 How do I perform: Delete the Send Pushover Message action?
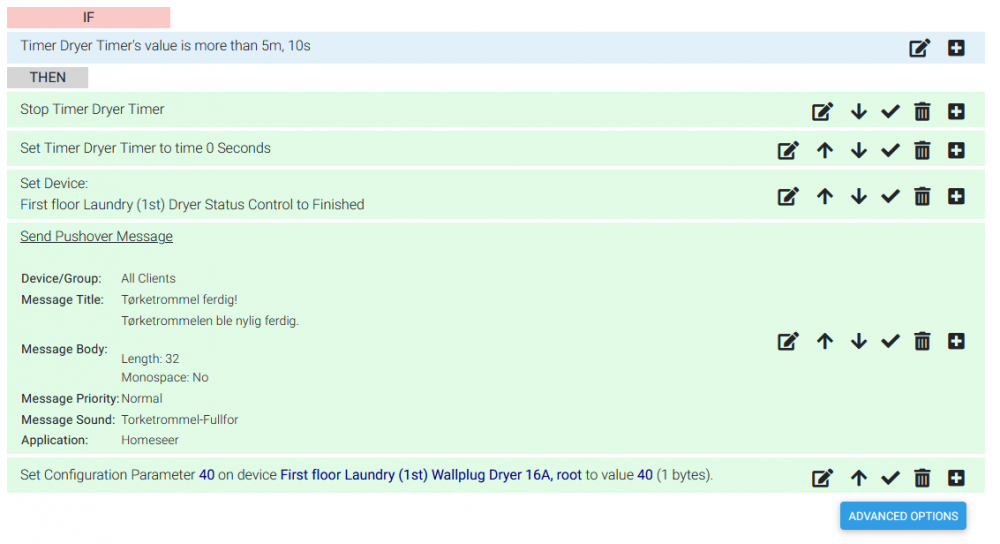(x=922, y=342)
